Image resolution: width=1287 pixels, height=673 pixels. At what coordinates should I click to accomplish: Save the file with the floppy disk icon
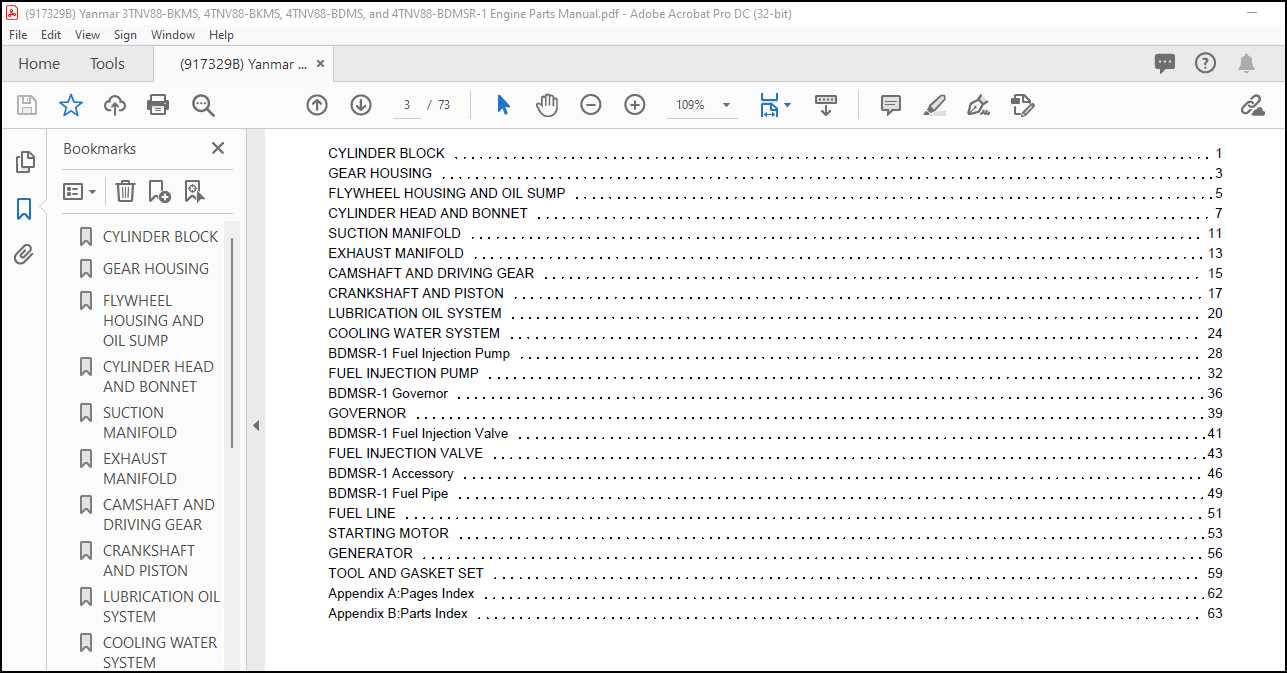click(27, 105)
